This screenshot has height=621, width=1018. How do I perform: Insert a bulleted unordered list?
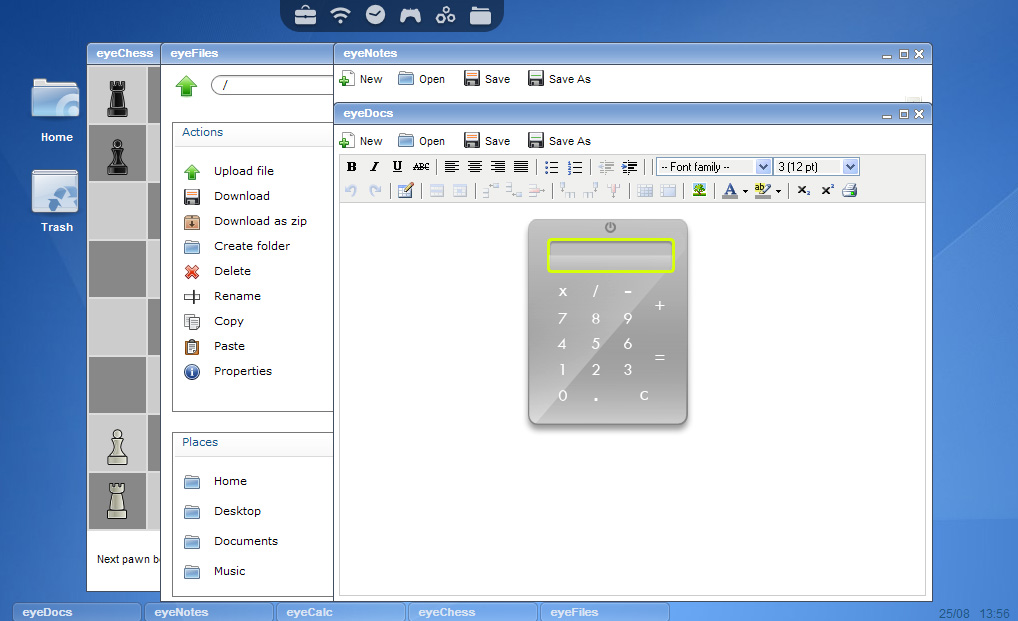click(551, 167)
